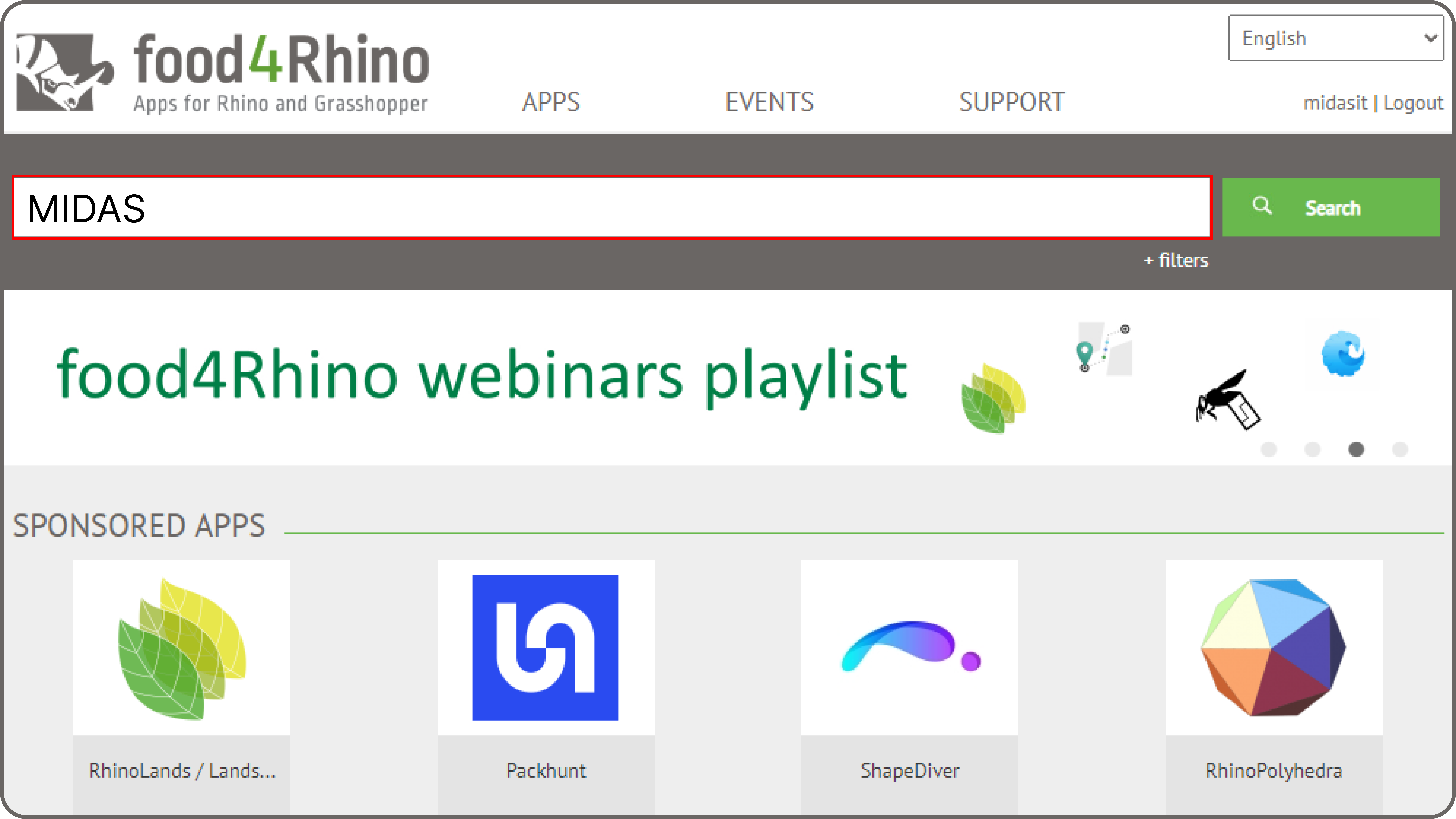
Task: Open the RhinoPolyhedra polyhedron icon
Action: (1274, 648)
